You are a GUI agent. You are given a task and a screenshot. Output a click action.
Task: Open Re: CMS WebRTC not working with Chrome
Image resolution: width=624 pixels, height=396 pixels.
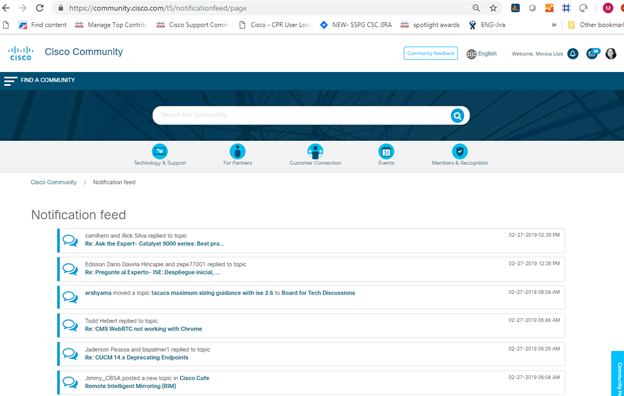tap(143, 329)
